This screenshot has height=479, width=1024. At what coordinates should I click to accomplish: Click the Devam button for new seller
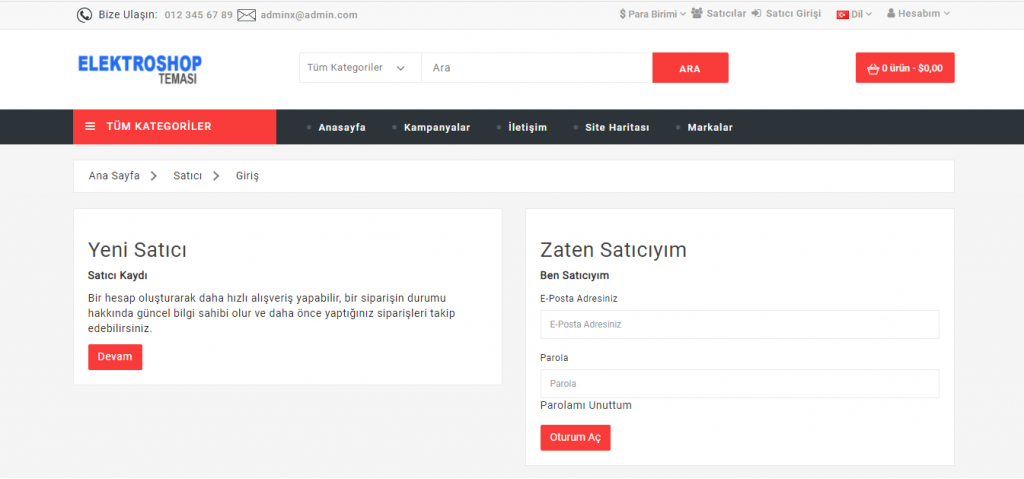click(x=115, y=357)
